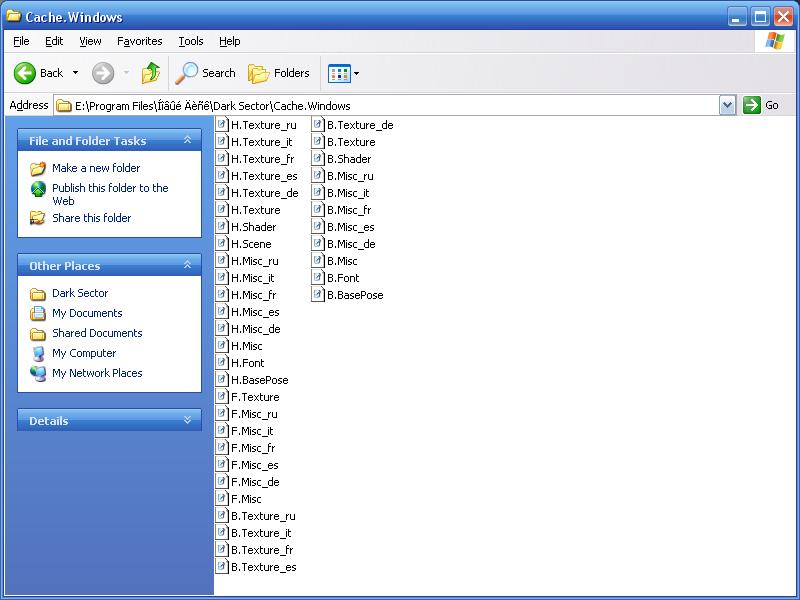800x600 pixels.
Task: Open My Computer link
Action: 84,353
